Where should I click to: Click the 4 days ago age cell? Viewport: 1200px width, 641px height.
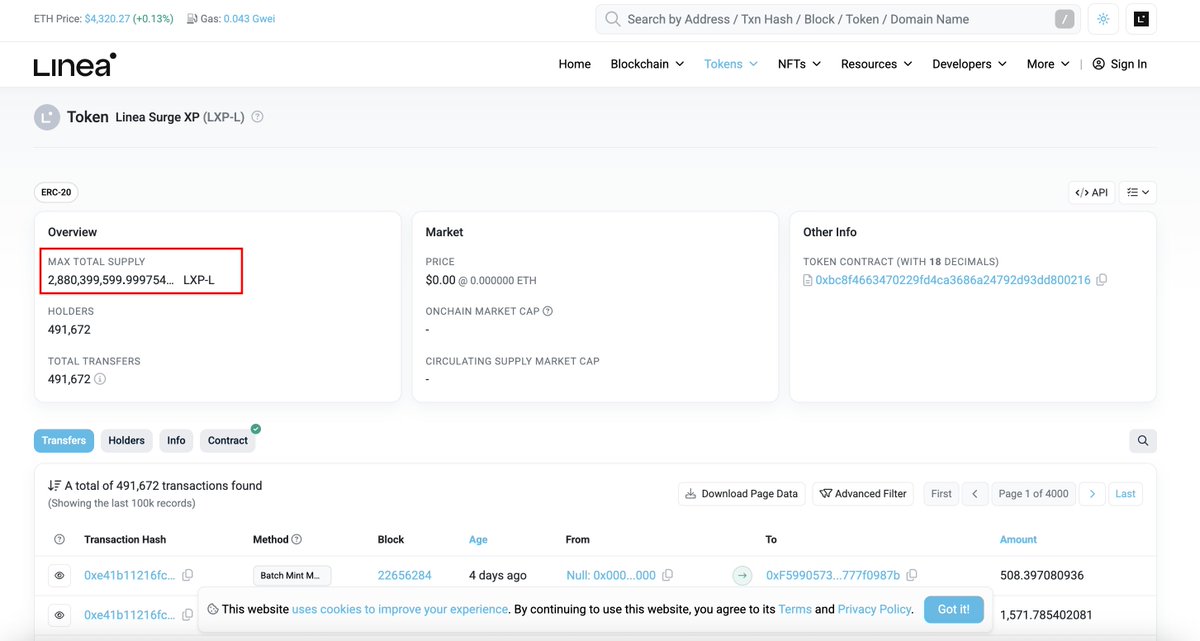coord(497,575)
